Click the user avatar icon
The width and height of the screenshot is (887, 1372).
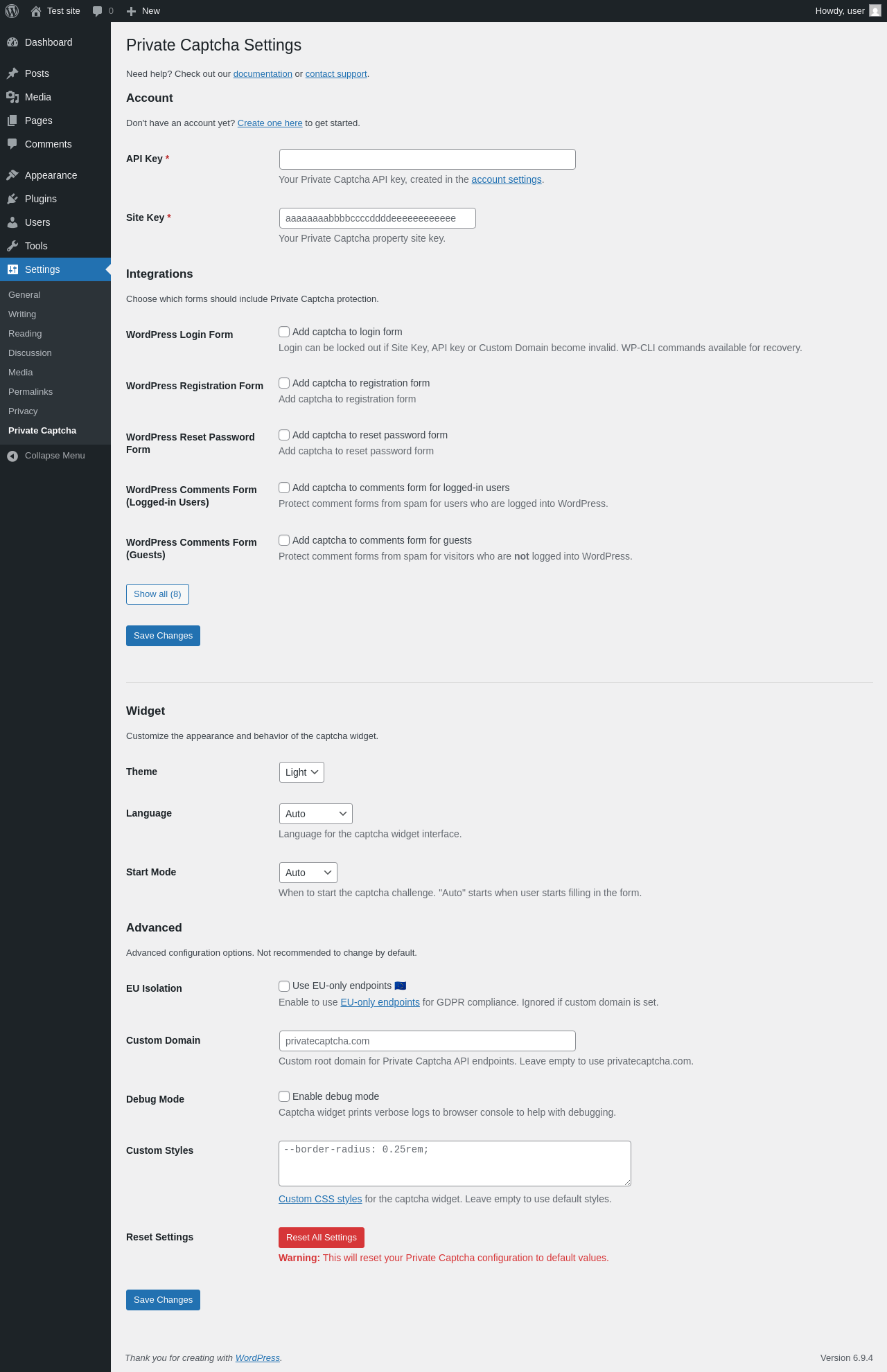click(875, 11)
